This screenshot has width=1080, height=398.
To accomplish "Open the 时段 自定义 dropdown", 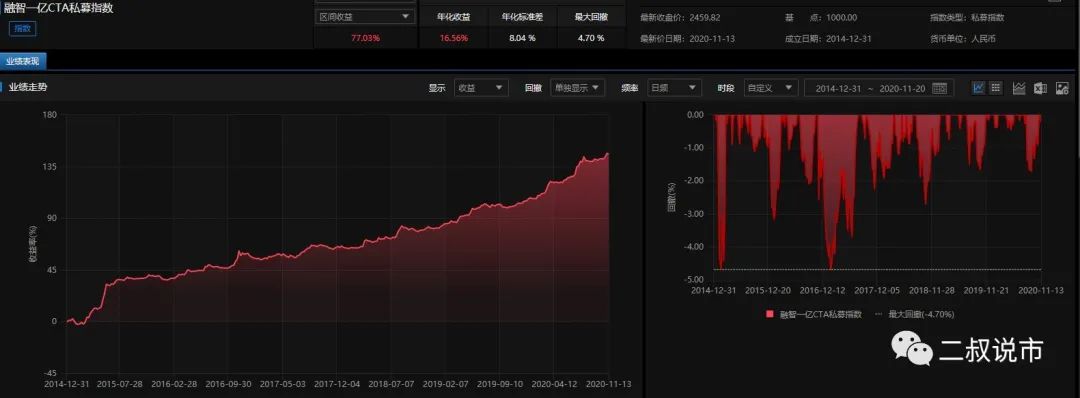I will point(771,88).
